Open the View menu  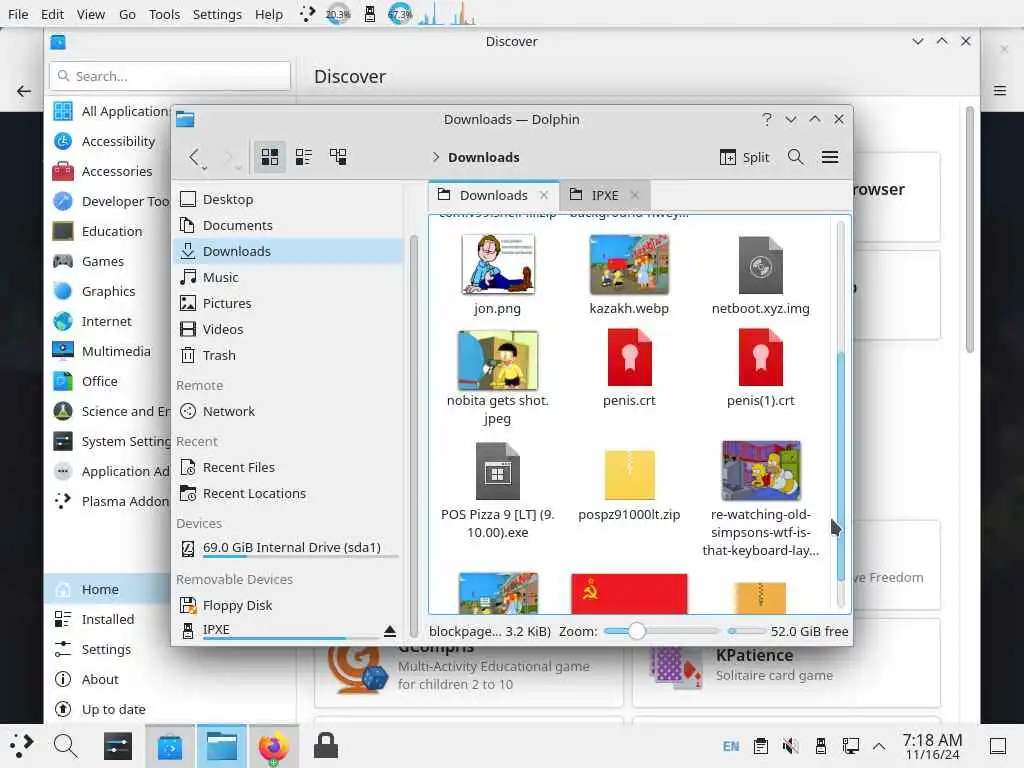coord(90,14)
